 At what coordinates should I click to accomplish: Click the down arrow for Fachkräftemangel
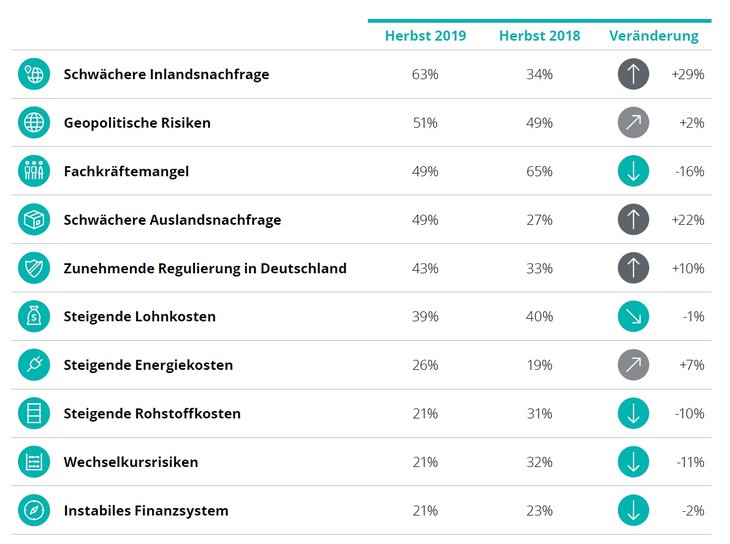633,171
